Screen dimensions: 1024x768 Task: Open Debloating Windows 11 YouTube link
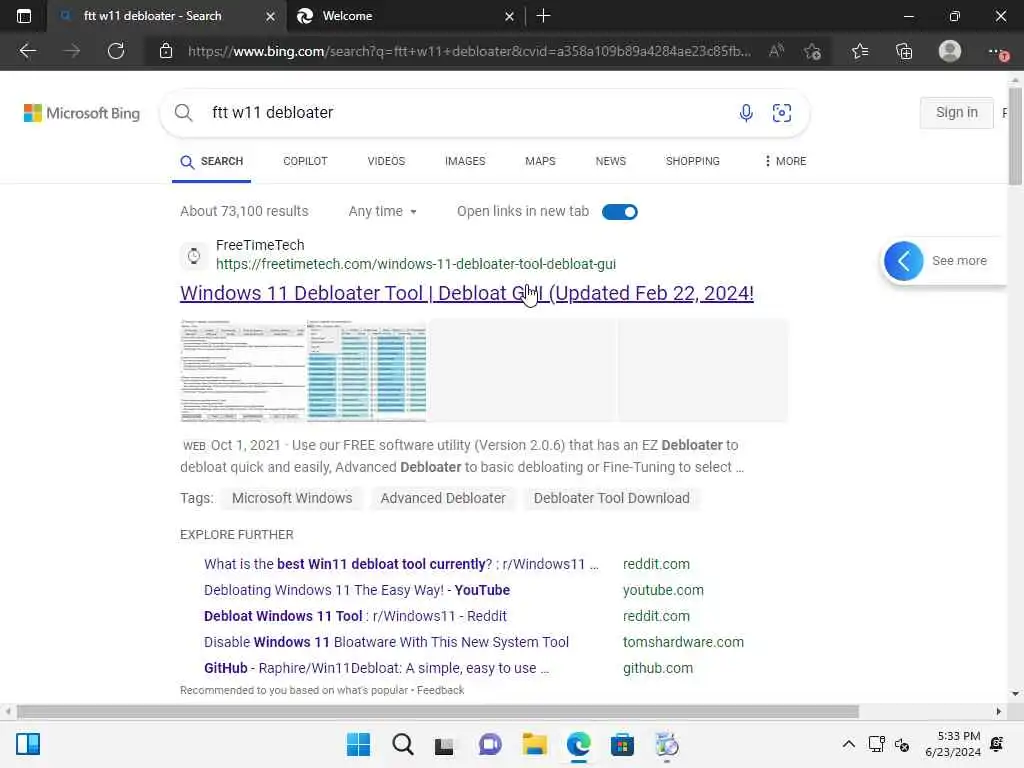(x=357, y=590)
